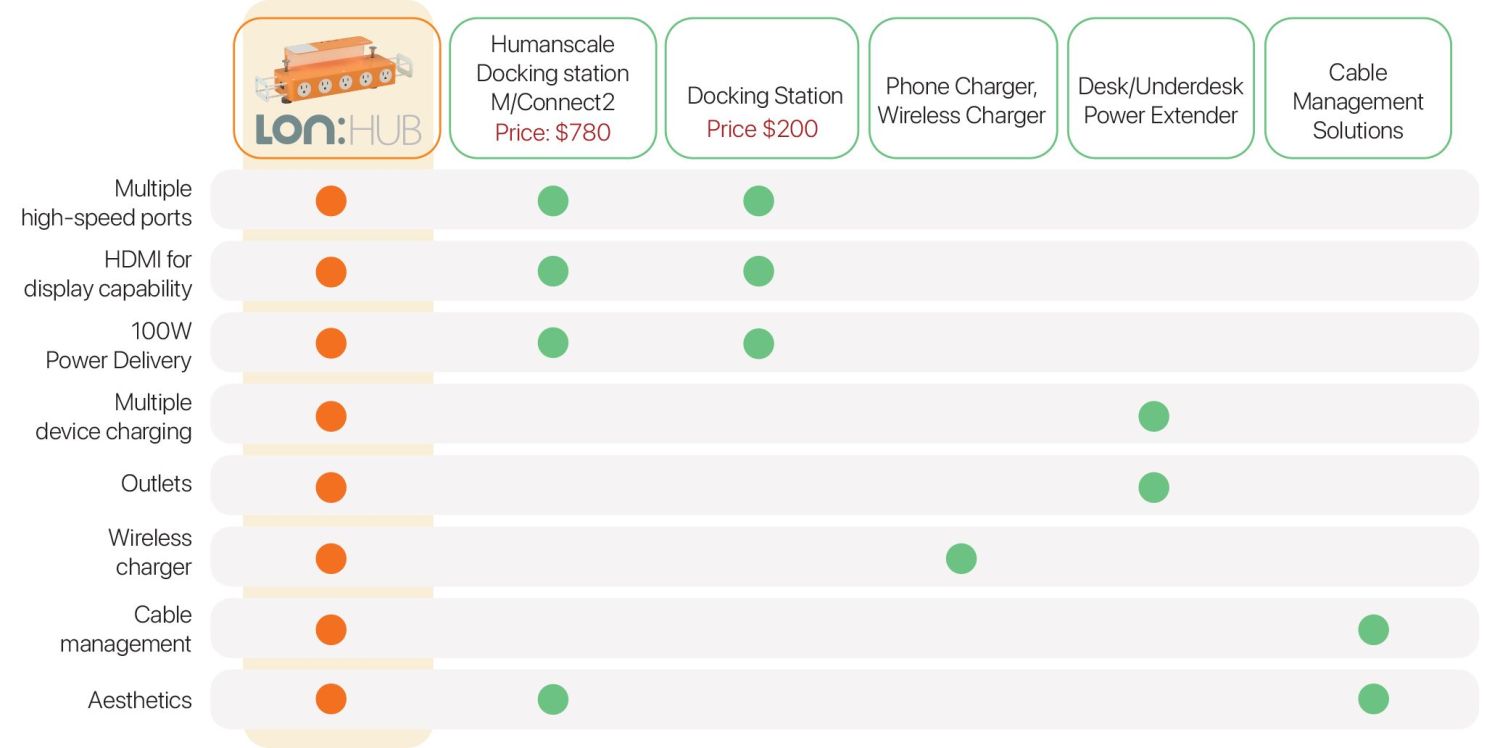Screen dimensions: 1500x748
Task: Click Humanscale green dot for 100W Power Delivery
Action: (553, 343)
